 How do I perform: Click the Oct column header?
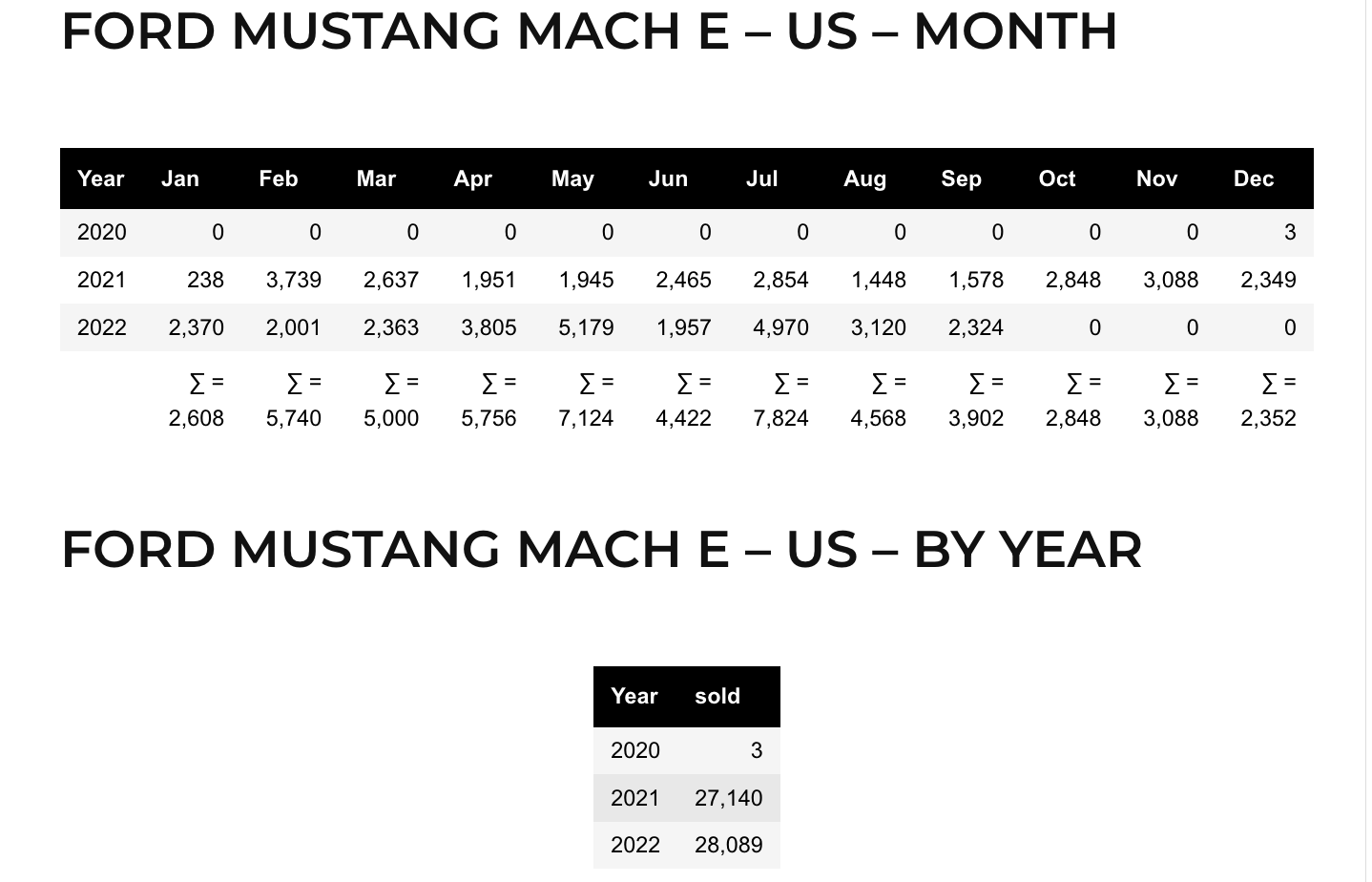point(1057,178)
